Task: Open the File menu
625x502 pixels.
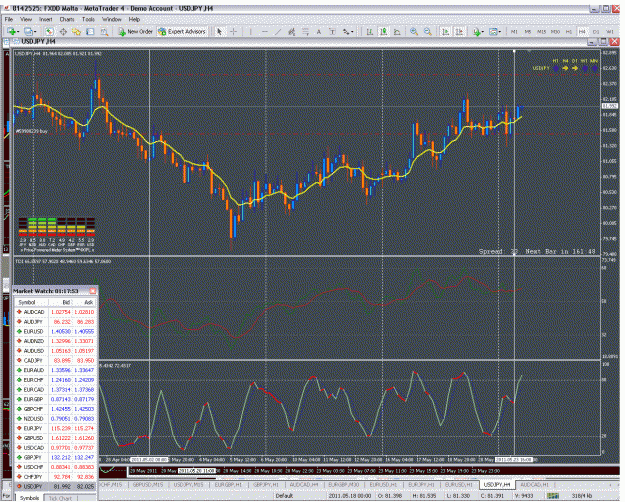Action: pos(9,19)
